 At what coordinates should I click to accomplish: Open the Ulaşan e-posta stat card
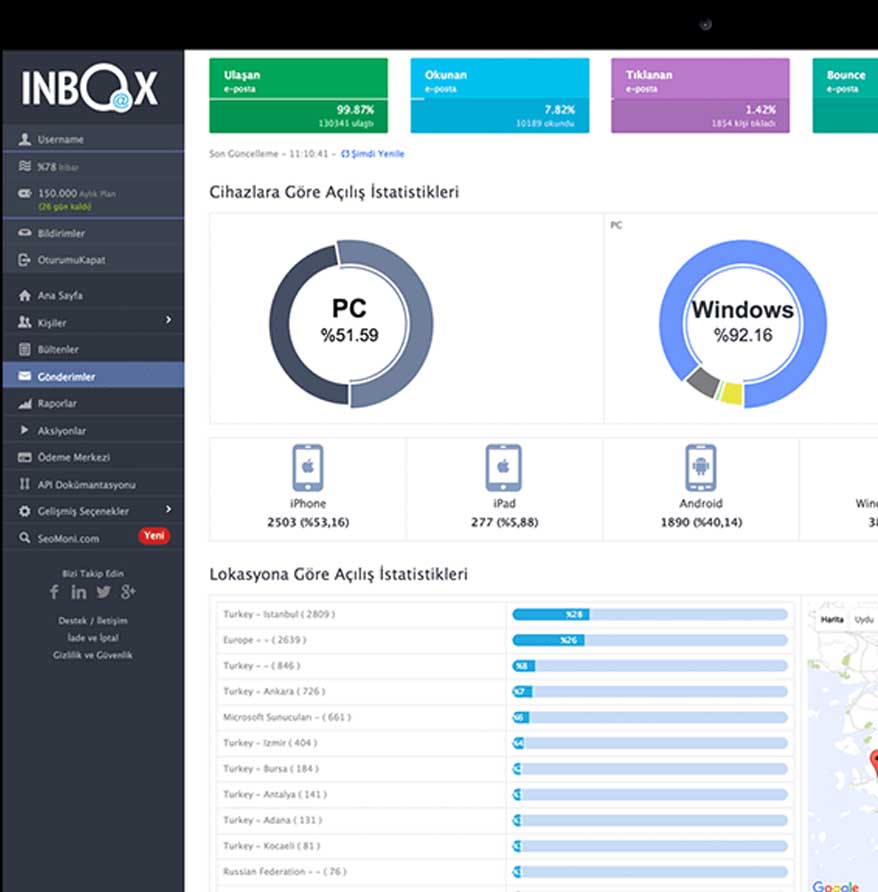pos(298,95)
